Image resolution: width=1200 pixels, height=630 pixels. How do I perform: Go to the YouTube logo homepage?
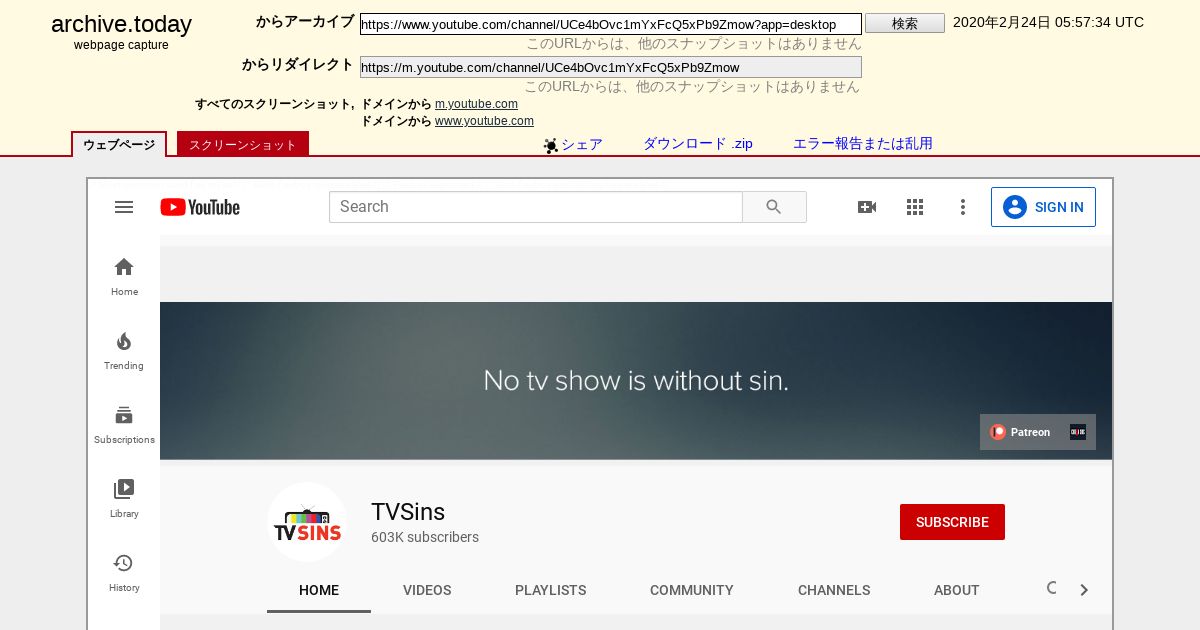coord(200,207)
